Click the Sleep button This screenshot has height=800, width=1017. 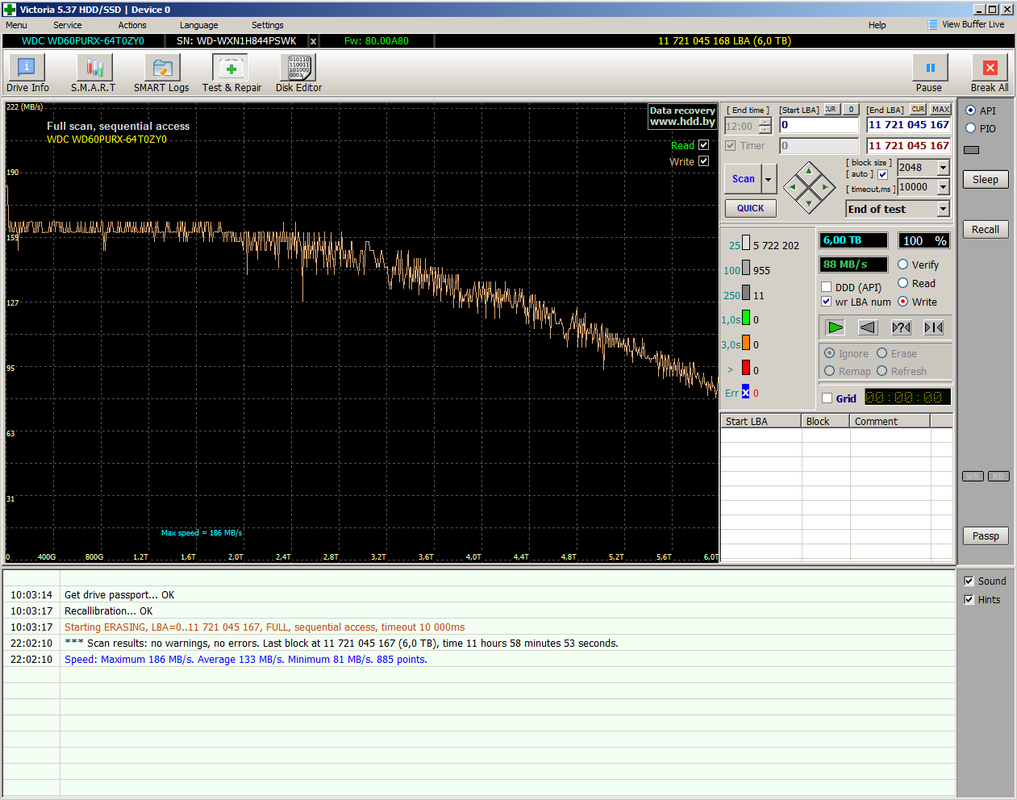coord(985,180)
